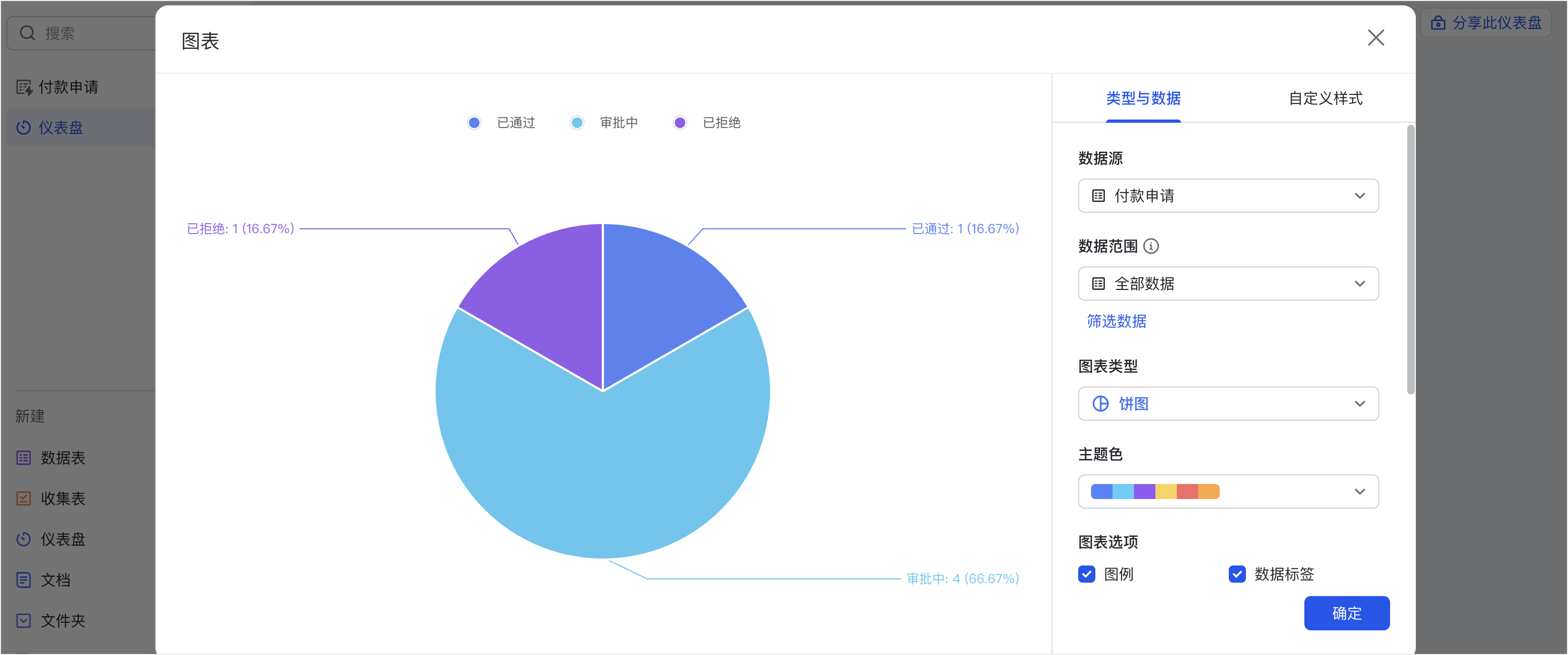Click label 审批中: 4 (66.67%)

coord(962,579)
